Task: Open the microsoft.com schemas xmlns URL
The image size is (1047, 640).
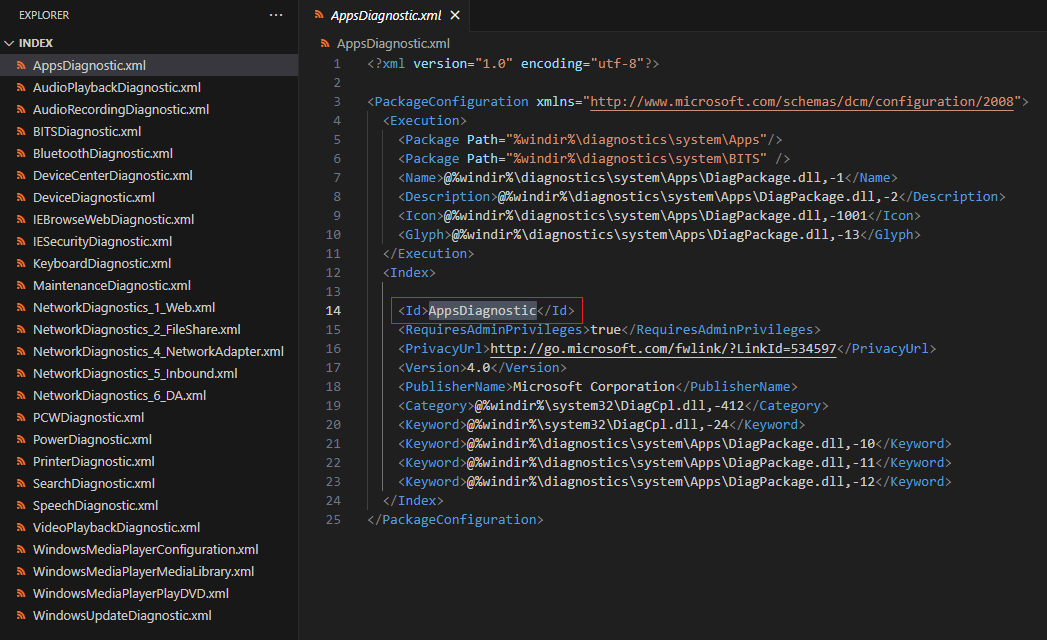Action: click(x=804, y=102)
